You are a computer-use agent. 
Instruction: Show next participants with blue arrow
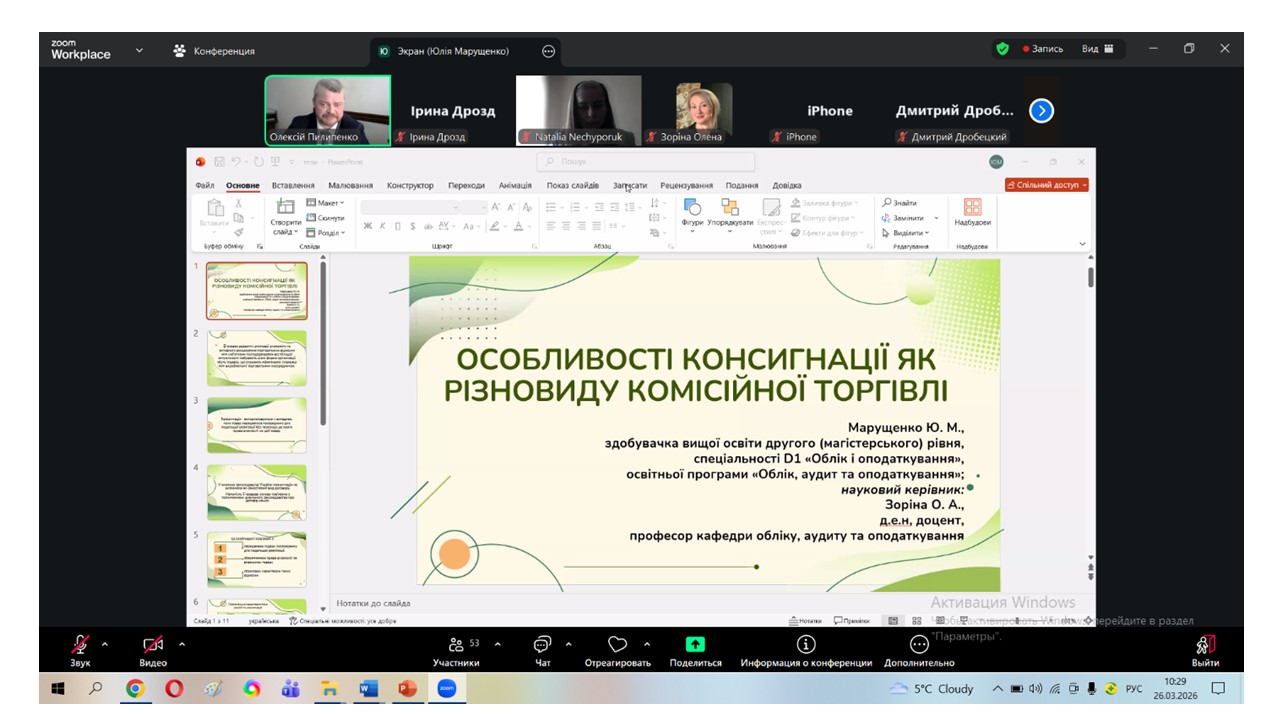1041,111
